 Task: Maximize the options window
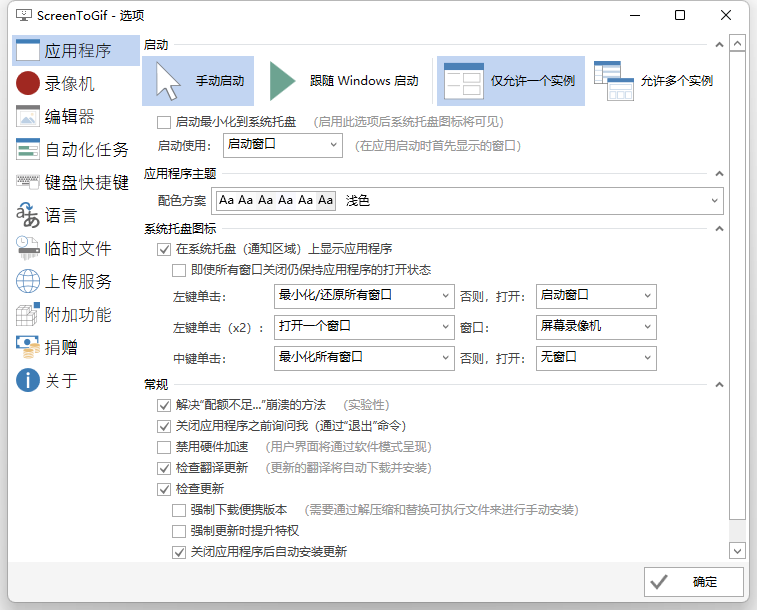coord(680,15)
